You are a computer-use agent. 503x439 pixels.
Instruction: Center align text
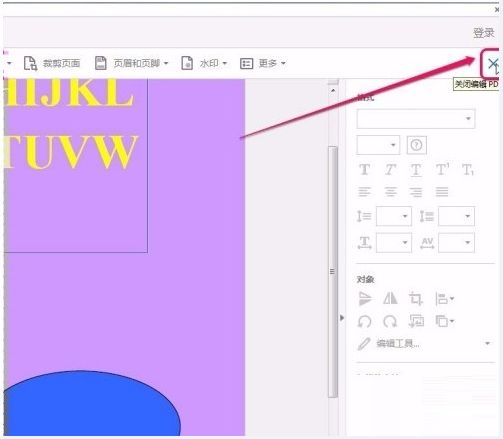(x=390, y=192)
